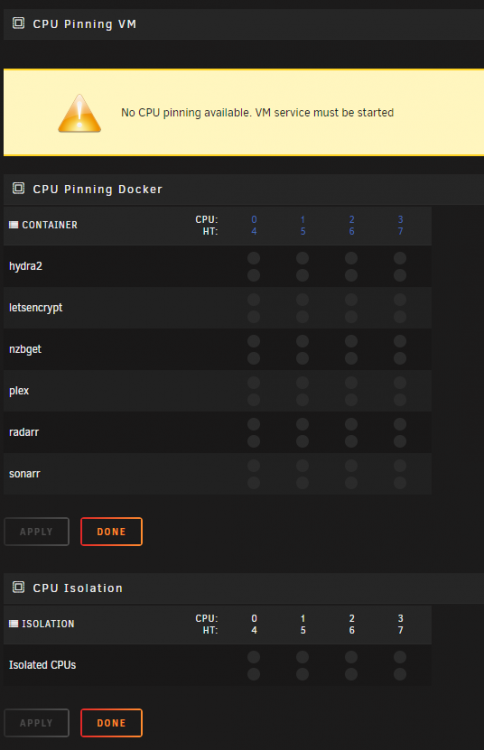Select the hydra2 container name

click(x=26, y=266)
